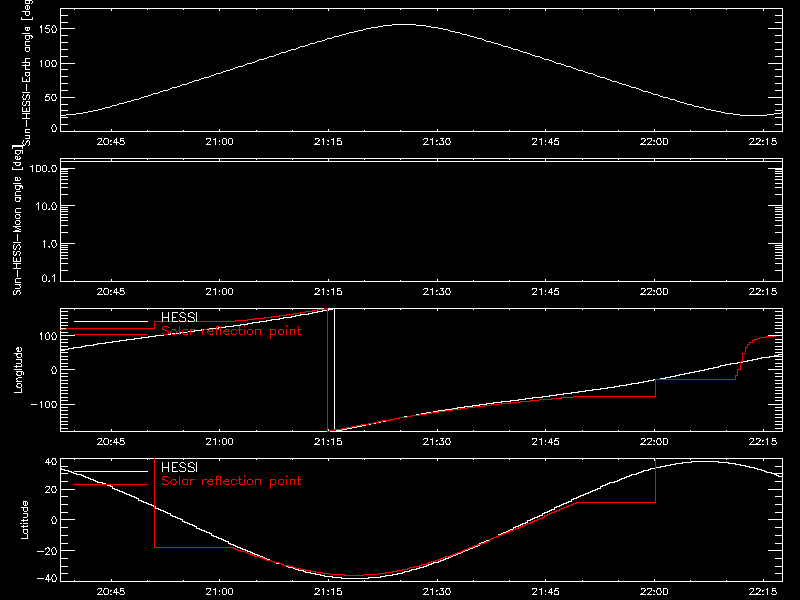Choose 20:45 label under Longitude plot

click(x=111, y=442)
